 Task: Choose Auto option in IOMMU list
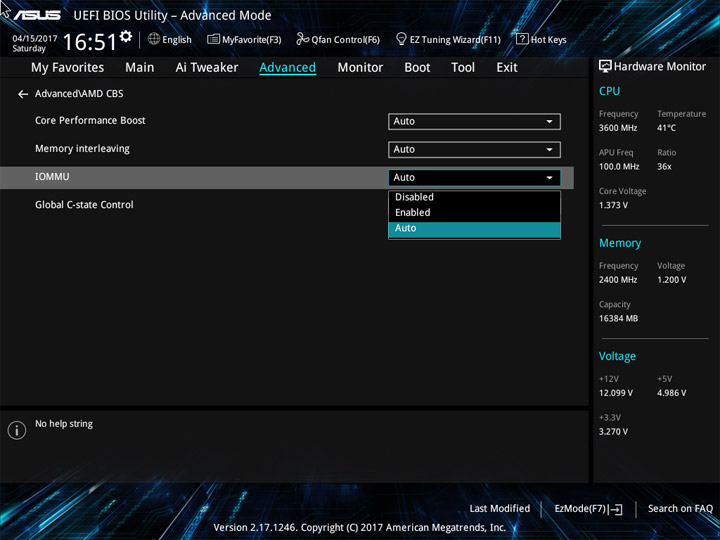474,229
